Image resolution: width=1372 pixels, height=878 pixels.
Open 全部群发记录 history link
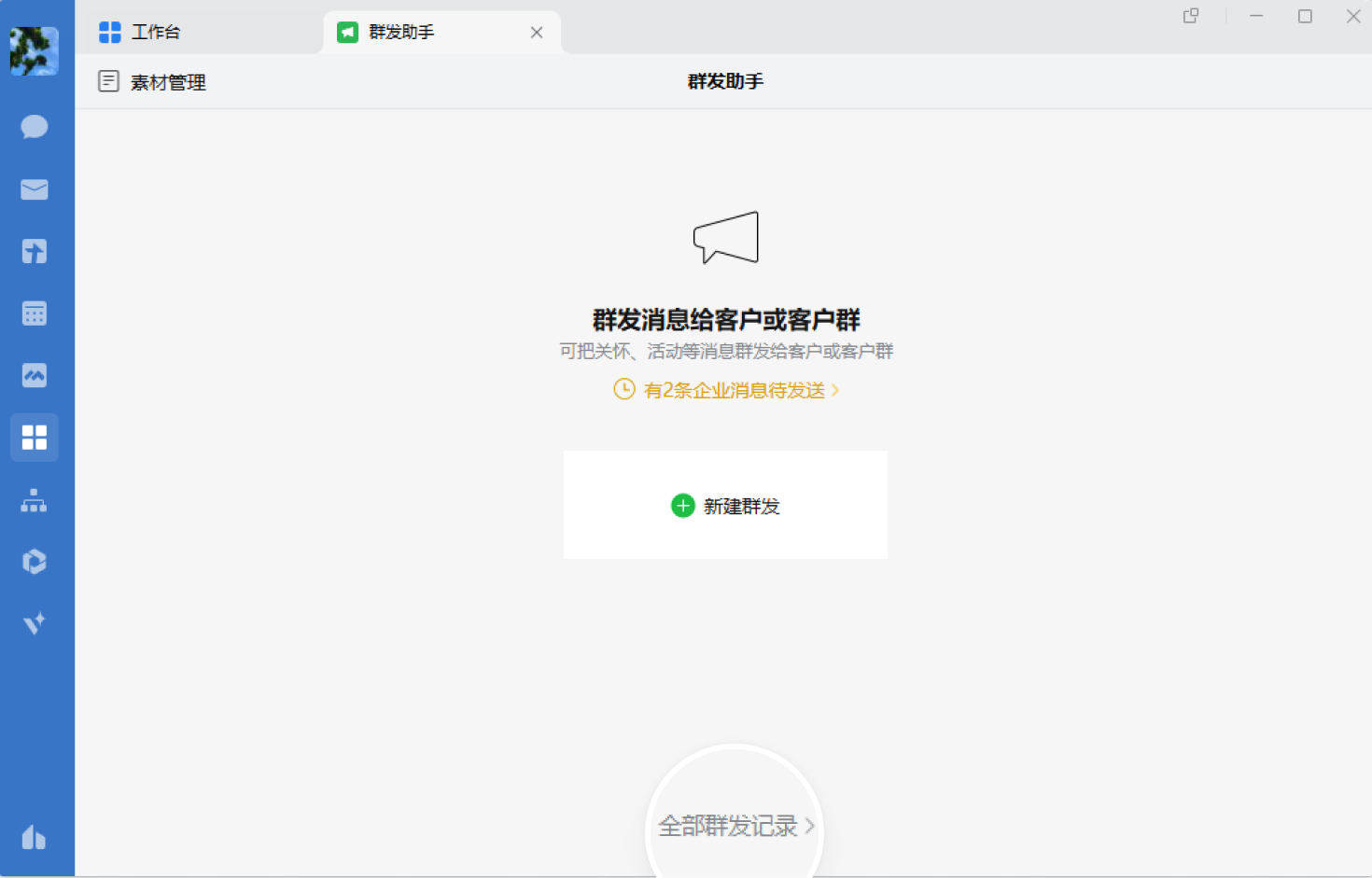(x=735, y=826)
